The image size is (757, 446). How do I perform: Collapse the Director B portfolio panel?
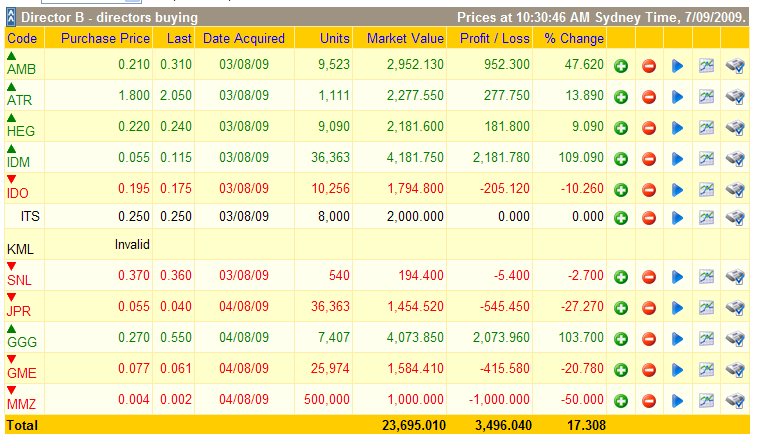click(12, 18)
